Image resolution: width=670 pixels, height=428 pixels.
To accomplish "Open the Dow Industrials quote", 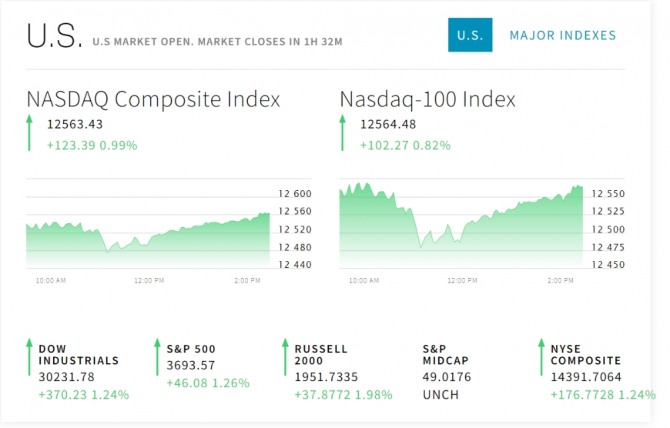I will coord(78,355).
